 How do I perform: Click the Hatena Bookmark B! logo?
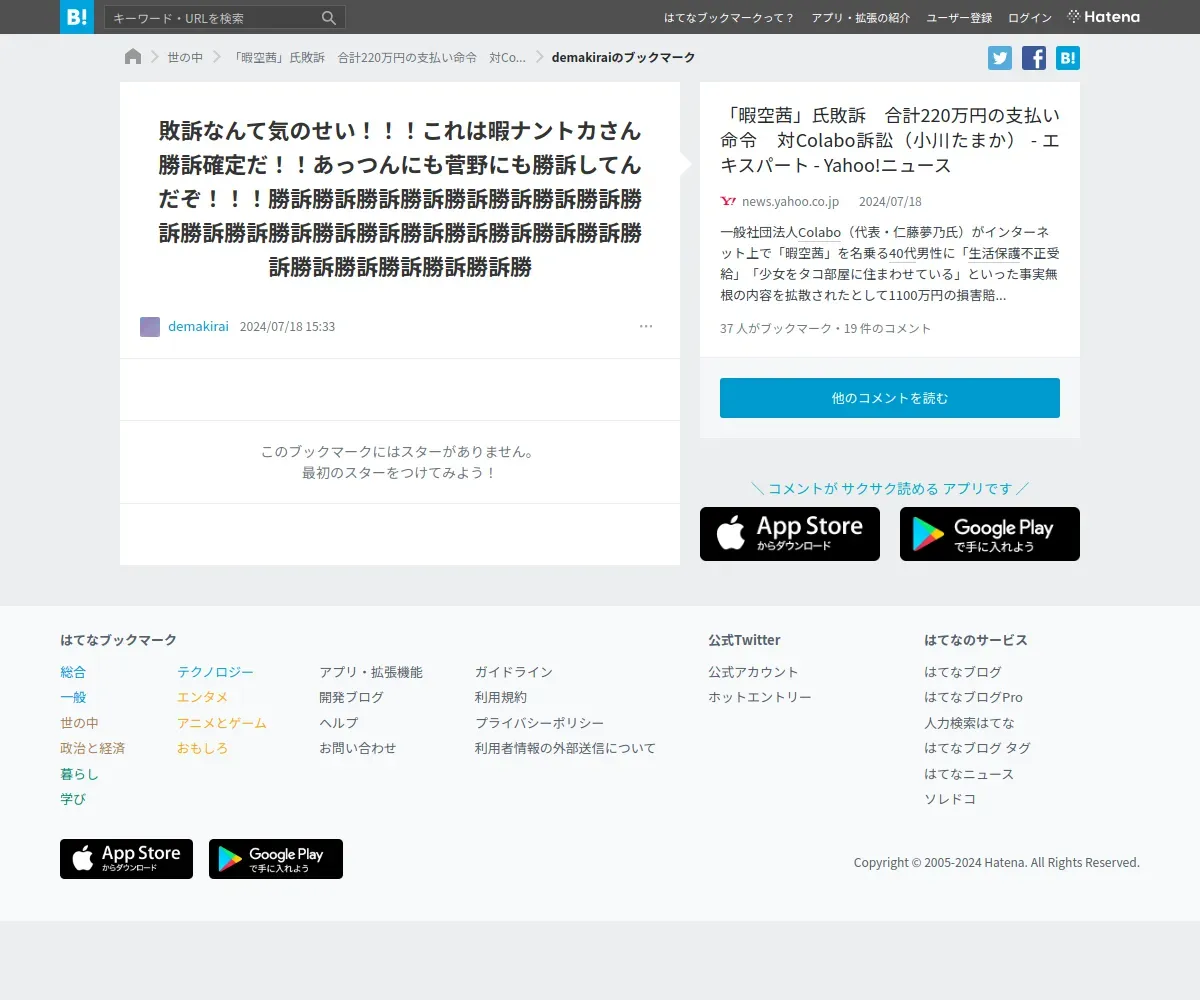(x=77, y=17)
